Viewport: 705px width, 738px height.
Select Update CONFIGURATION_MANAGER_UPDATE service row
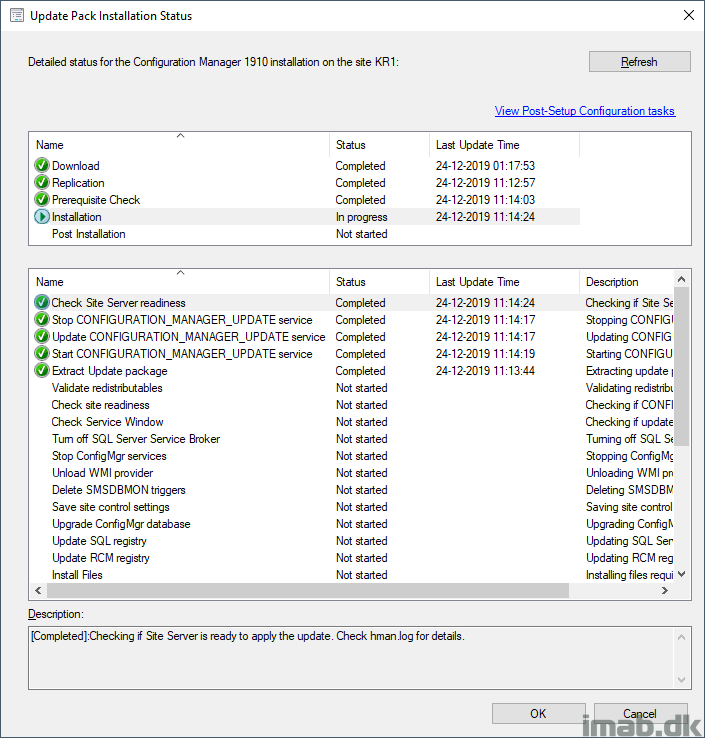click(x=352, y=337)
